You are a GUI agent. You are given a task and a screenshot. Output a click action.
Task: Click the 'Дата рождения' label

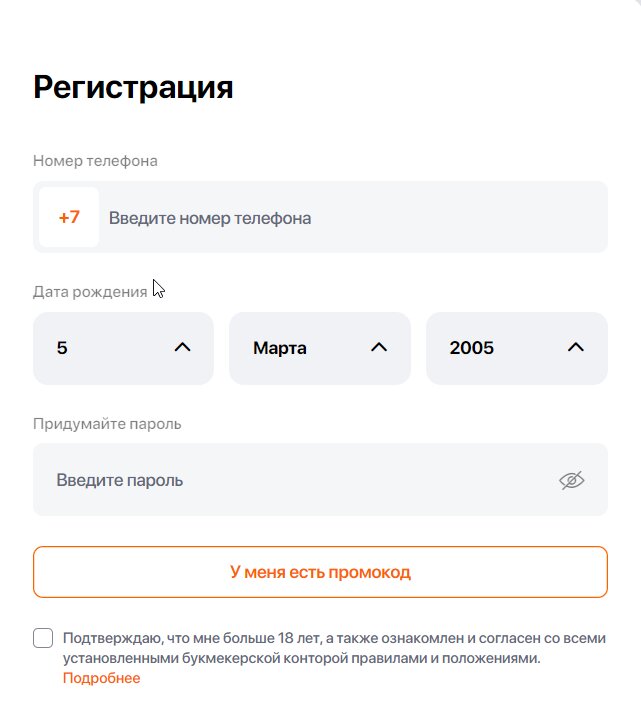pyautogui.click(x=90, y=291)
